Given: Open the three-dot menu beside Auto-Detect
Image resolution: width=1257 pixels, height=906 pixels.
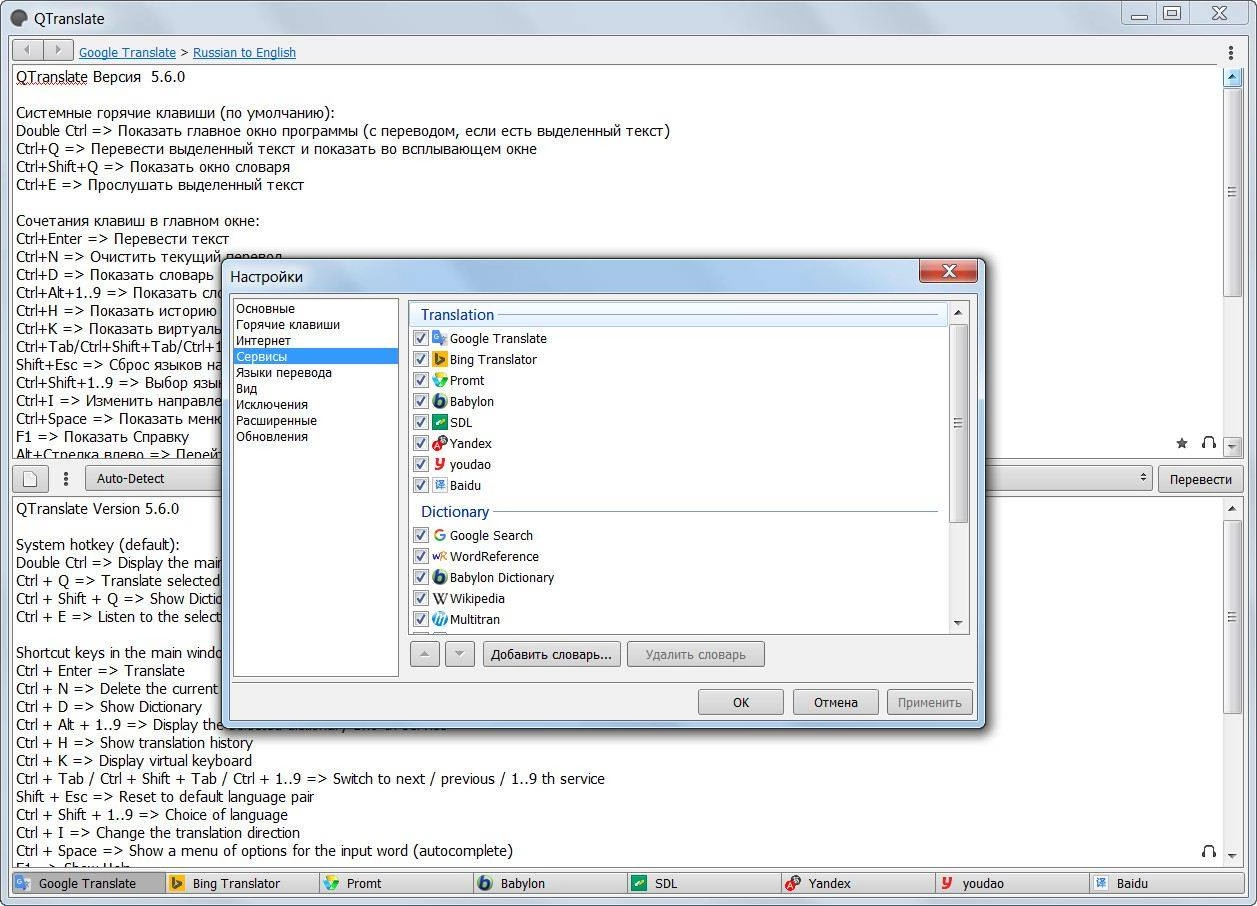Looking at the screenshot, I should coord(66,479).
